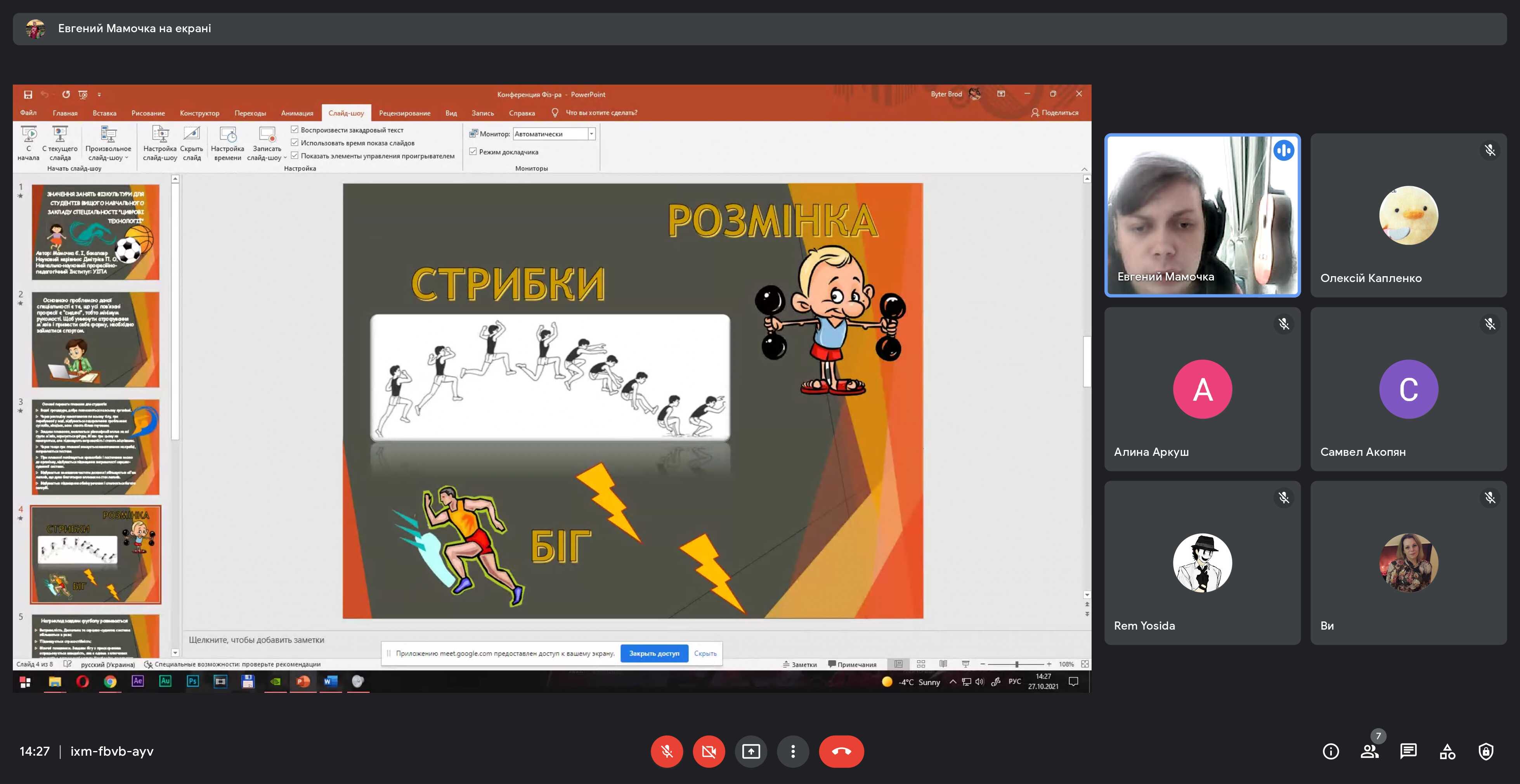Click PowerPoint Save icon in title bar
This screenshot has height=784, width=1520.
point(28,94)
